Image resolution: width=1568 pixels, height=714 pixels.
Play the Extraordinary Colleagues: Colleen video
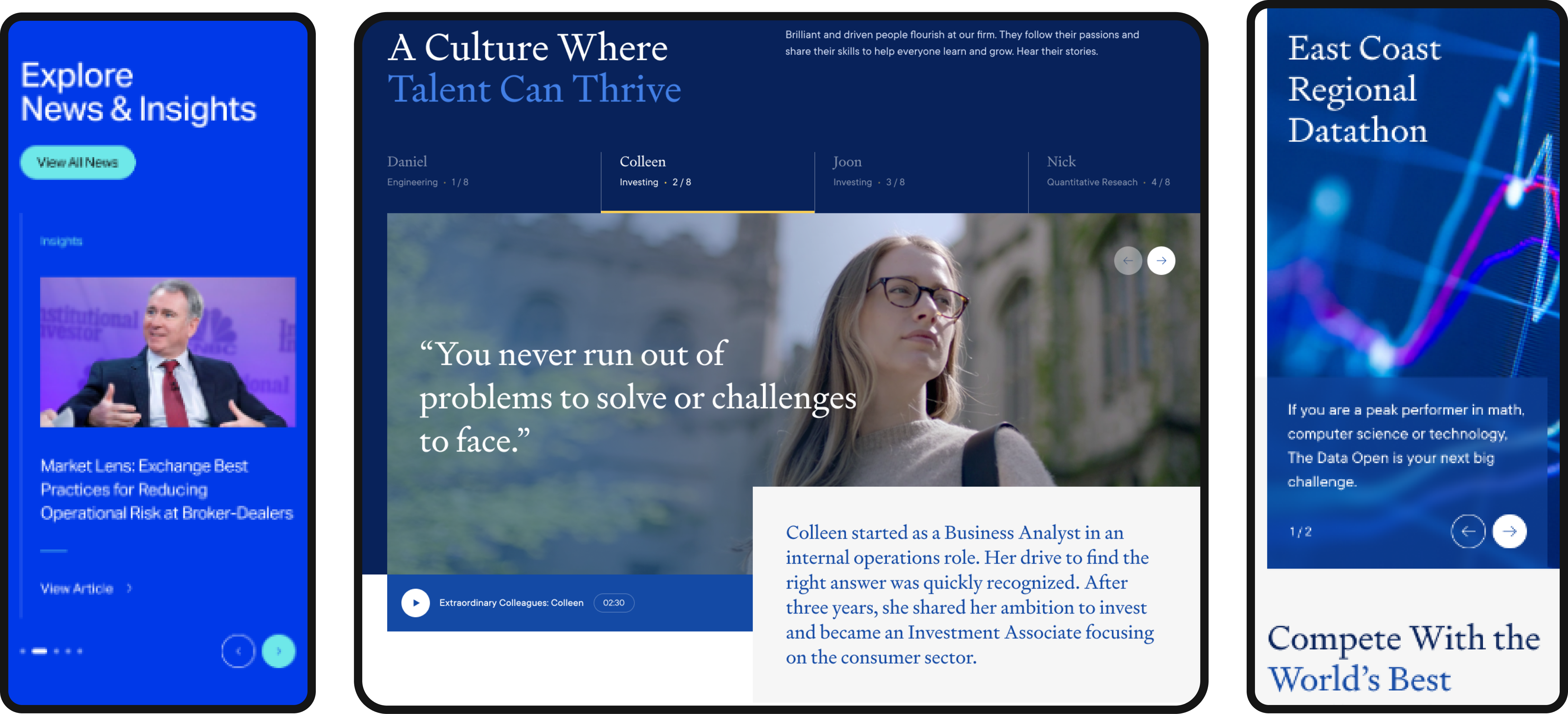tap(416, 603)
